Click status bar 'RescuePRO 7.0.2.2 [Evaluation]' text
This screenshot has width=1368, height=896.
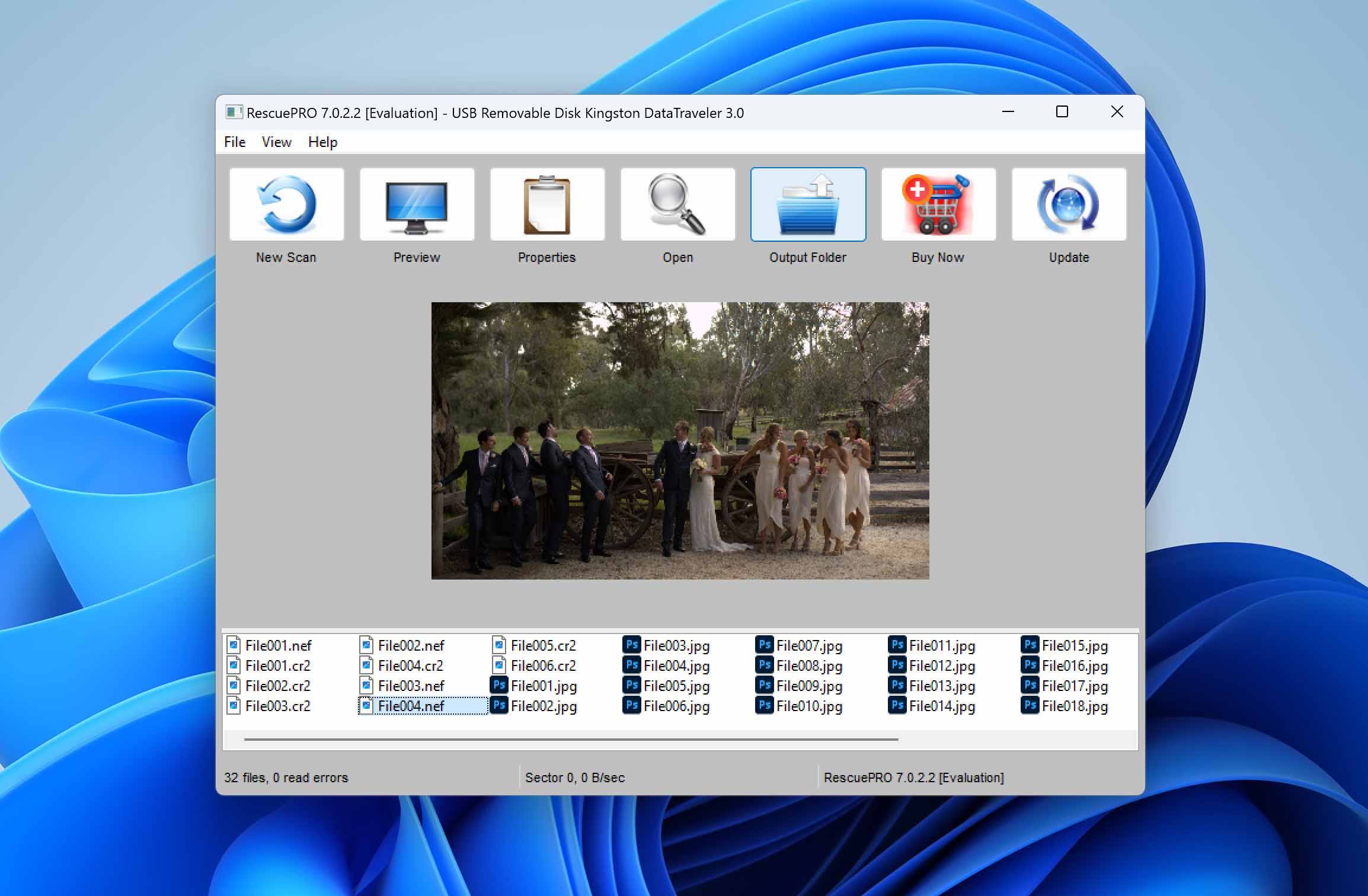click(914, 777)
